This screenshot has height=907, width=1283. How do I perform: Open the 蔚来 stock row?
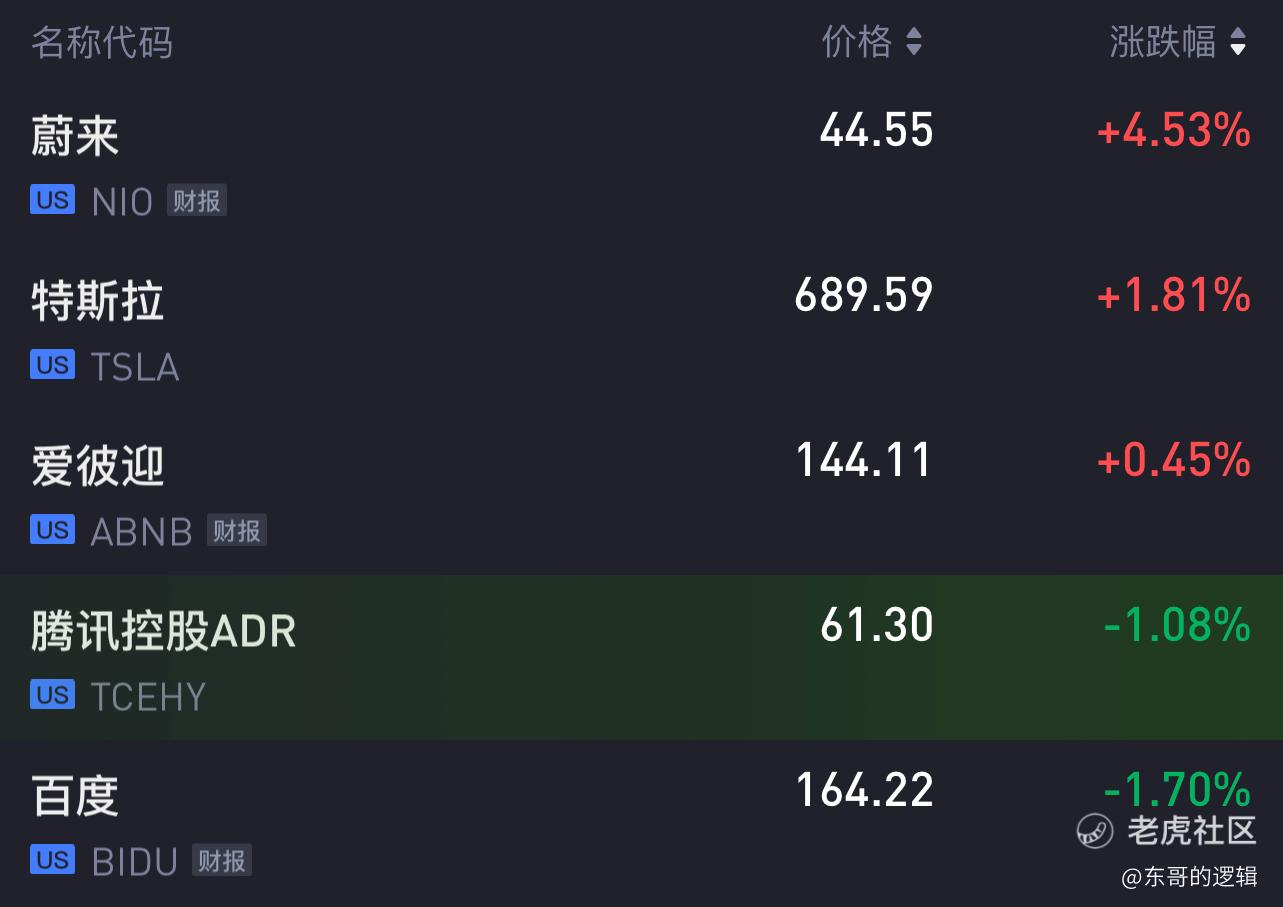tap(641, 164)
